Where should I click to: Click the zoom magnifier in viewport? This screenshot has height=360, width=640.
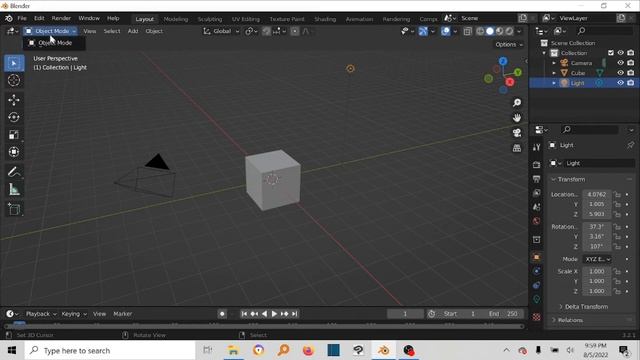(517, 102)
